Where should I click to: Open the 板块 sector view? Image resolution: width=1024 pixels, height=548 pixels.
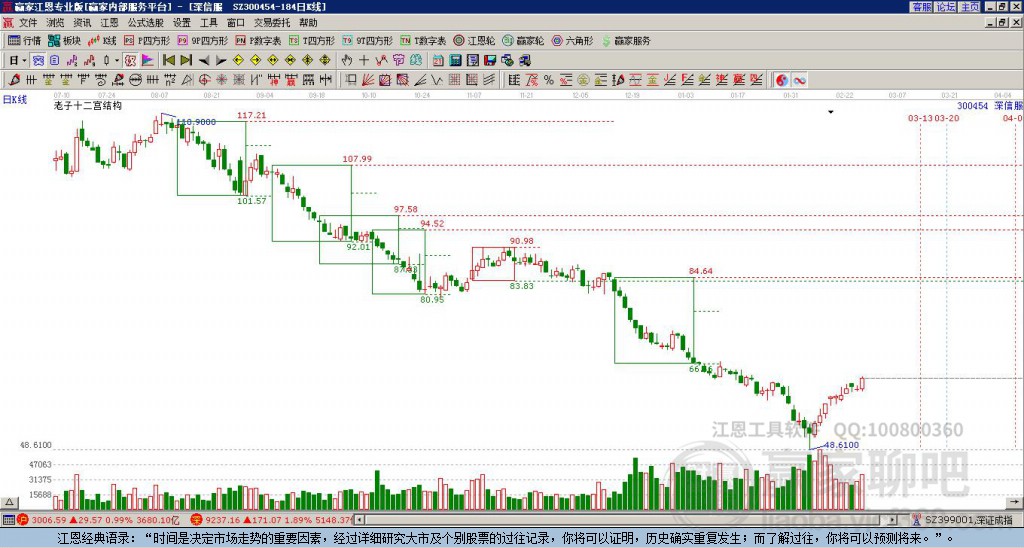pos(65,40)
